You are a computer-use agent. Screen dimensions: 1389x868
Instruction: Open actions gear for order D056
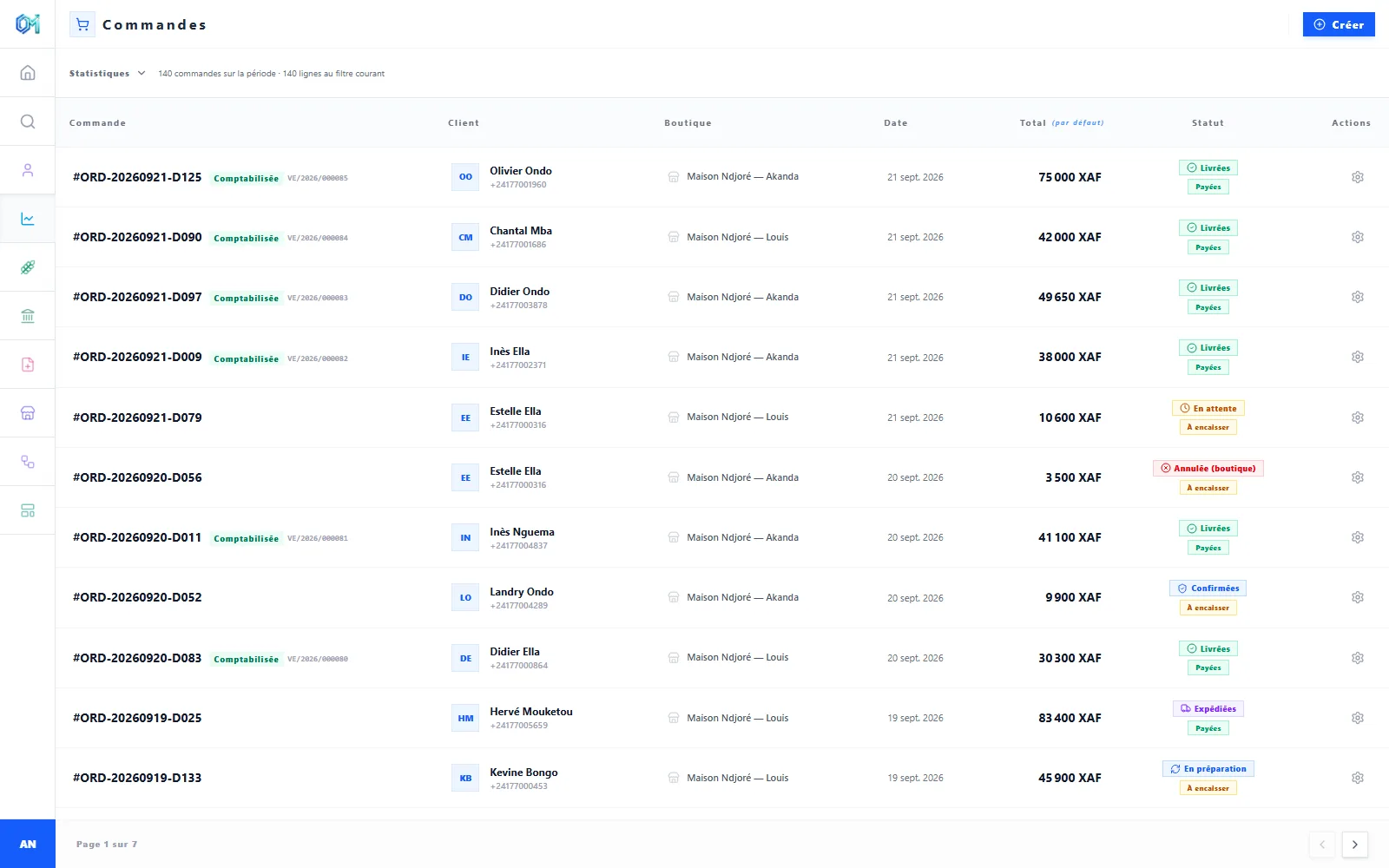(1358, 477)
